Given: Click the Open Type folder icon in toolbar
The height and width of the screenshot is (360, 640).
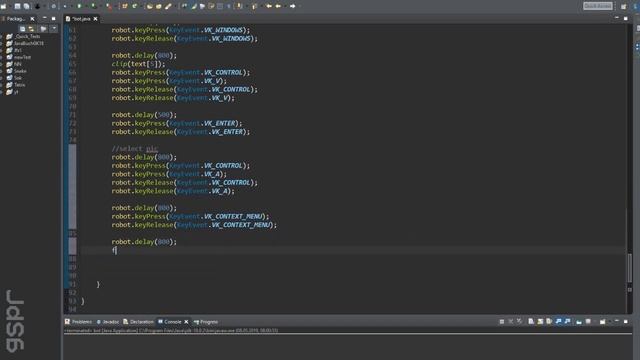Looking at the screenshot, I should 149,6.
